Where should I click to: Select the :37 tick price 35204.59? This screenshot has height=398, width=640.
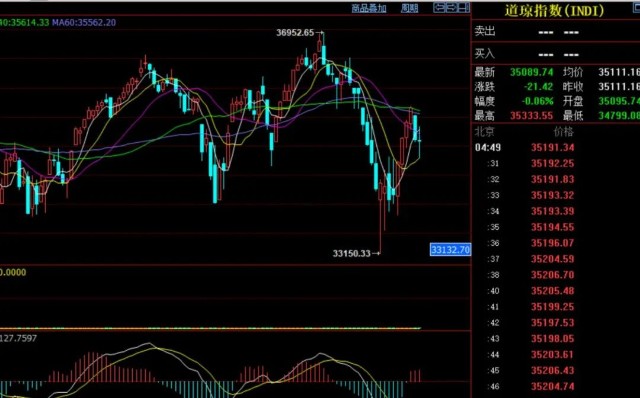coord(553,259)
